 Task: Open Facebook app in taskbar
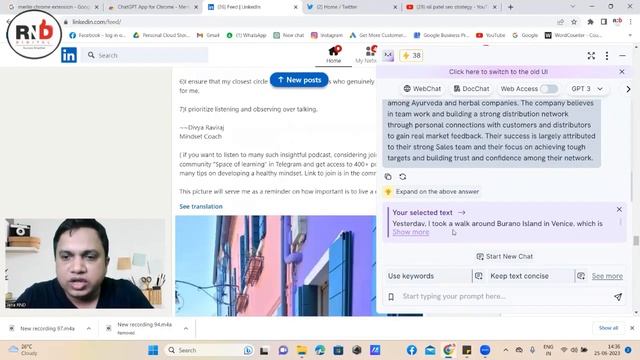[x=411, y=350]
